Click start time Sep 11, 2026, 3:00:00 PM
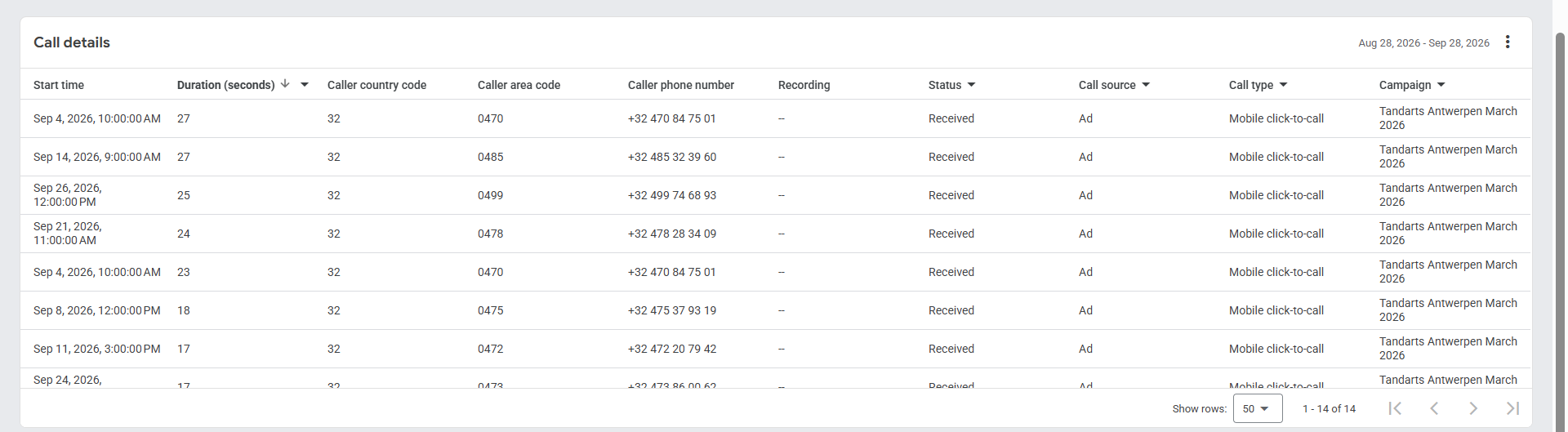The image size is (1568, 432). (97, 349)
